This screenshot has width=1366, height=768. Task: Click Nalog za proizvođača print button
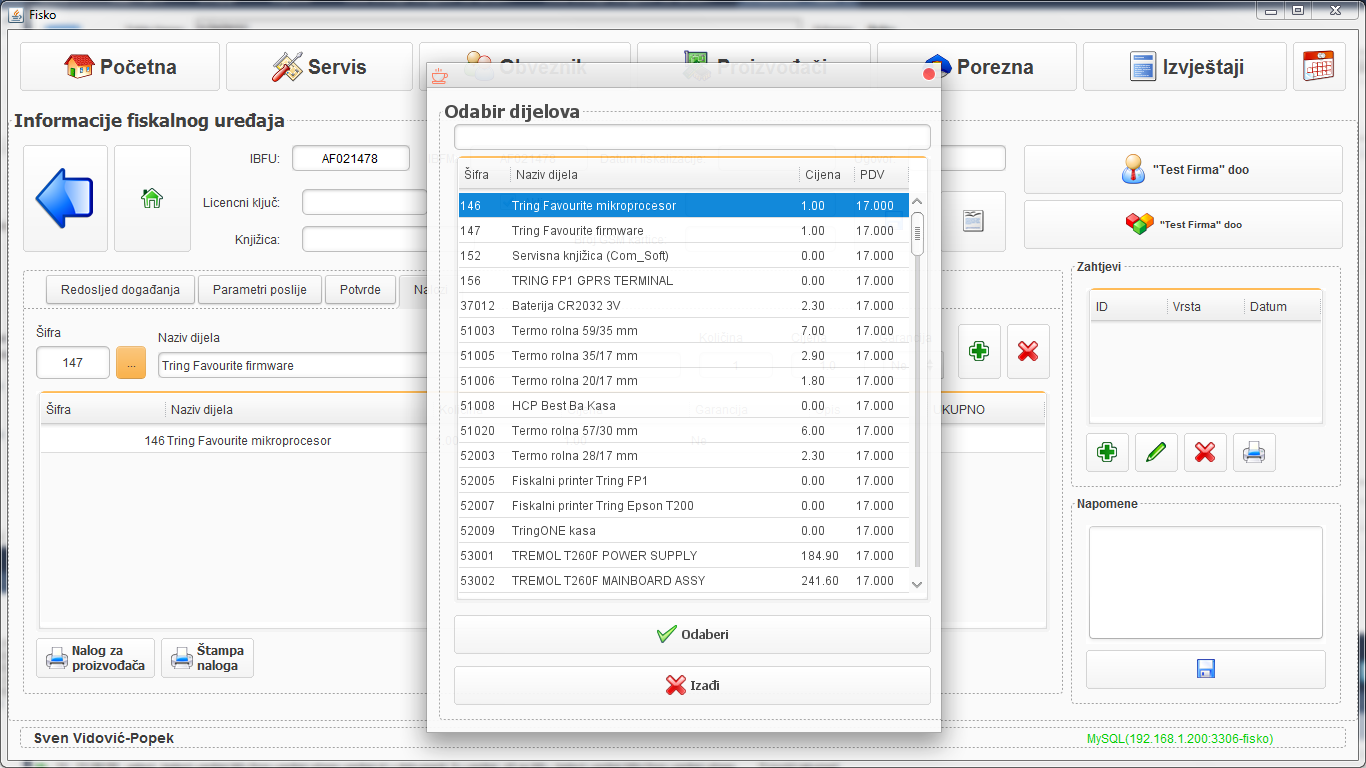point(96,658)
